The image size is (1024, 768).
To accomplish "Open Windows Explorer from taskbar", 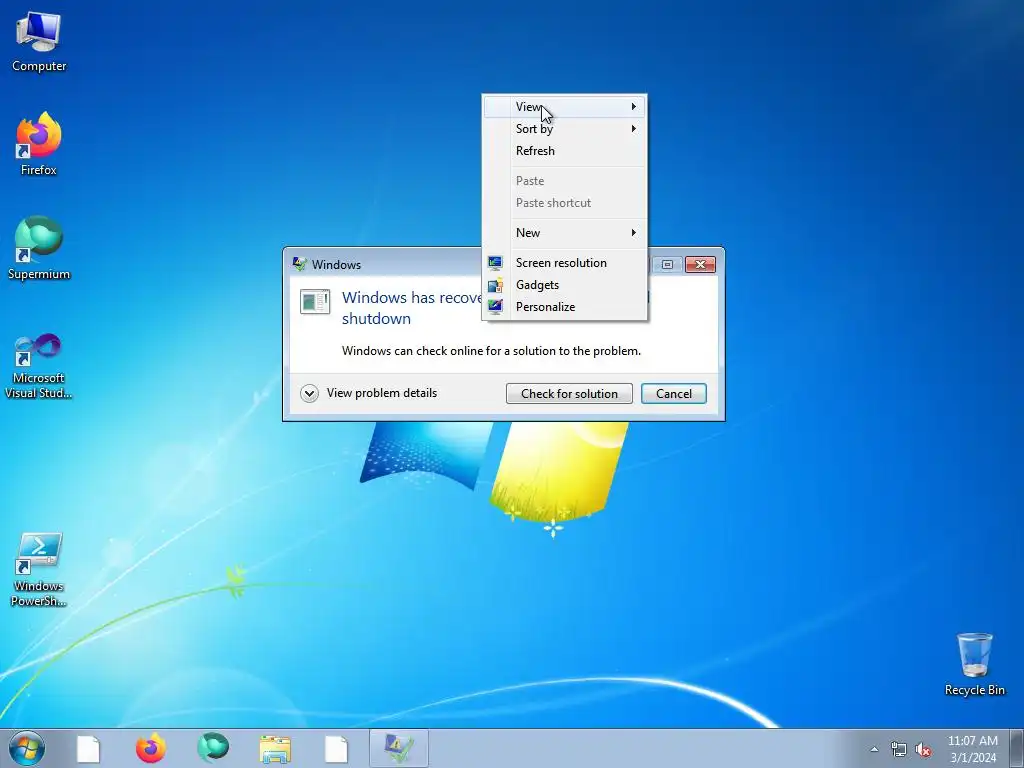I will click(x=275, y=749).
